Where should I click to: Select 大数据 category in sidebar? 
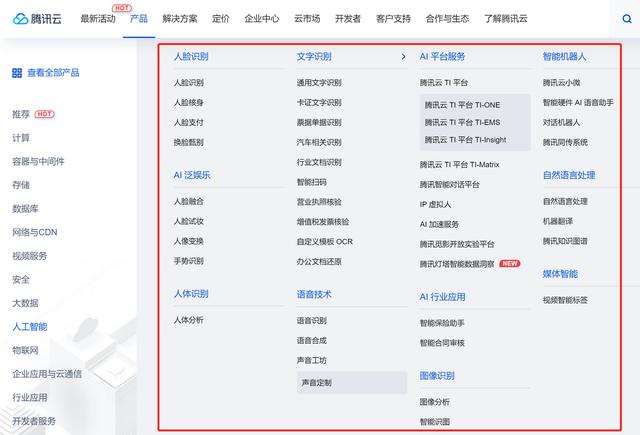[25, 303]
